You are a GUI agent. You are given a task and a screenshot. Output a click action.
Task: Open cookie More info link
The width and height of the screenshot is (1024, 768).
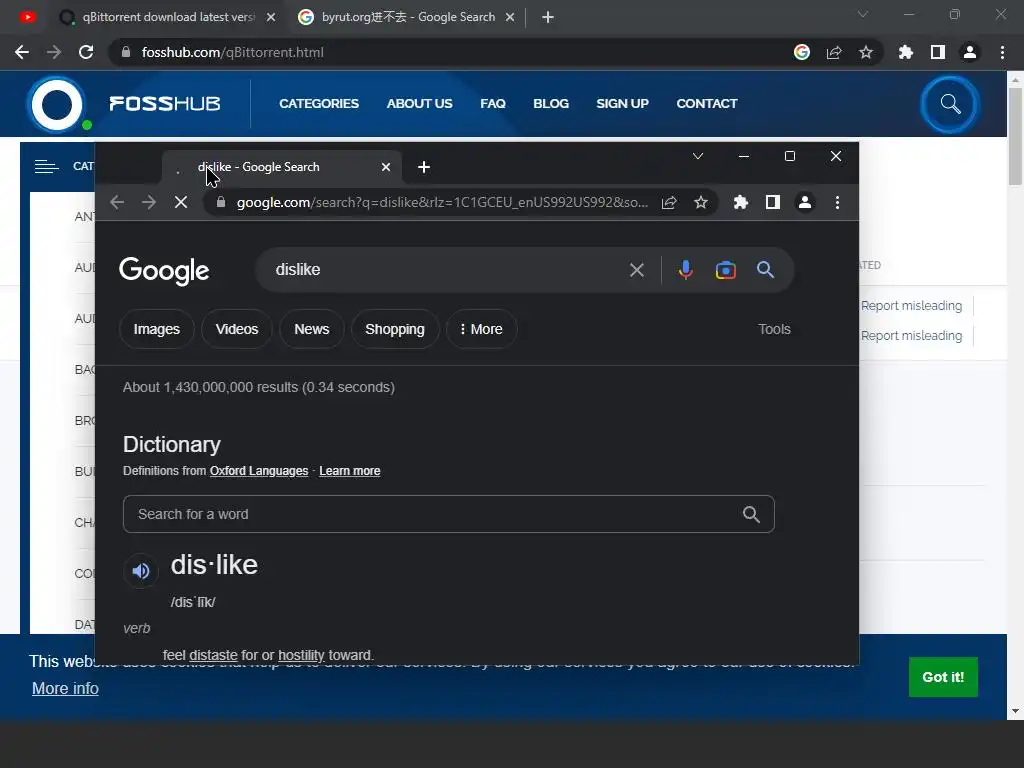[x=65, y=688]
